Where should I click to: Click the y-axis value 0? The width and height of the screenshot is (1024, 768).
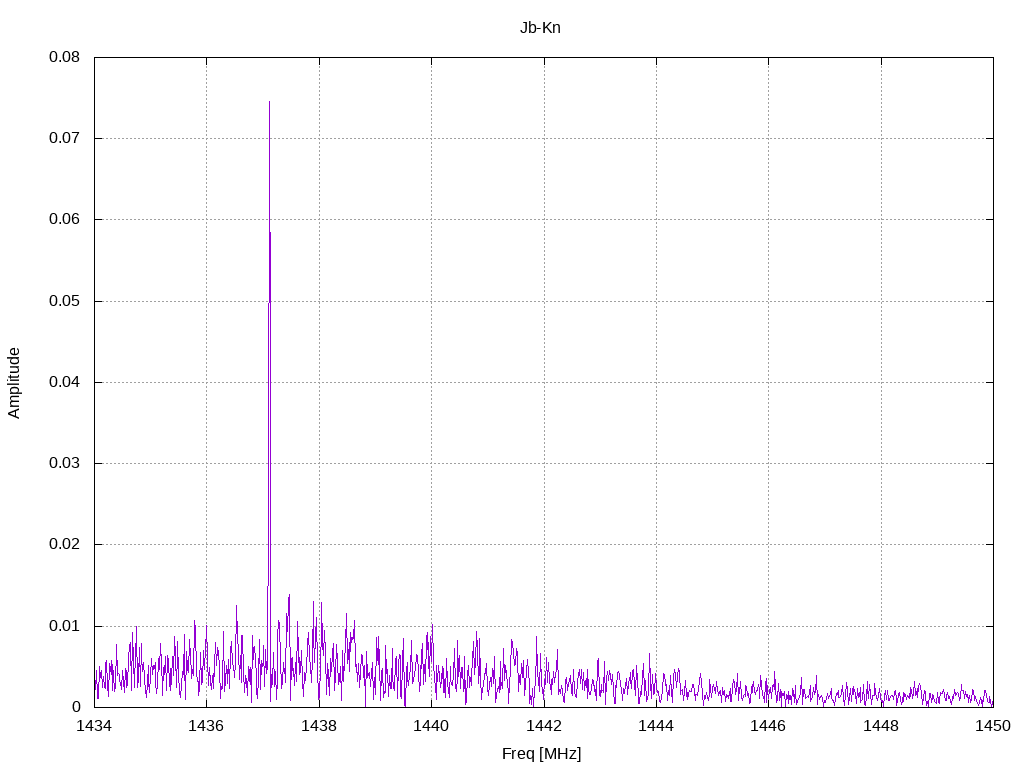pos(76,707)
